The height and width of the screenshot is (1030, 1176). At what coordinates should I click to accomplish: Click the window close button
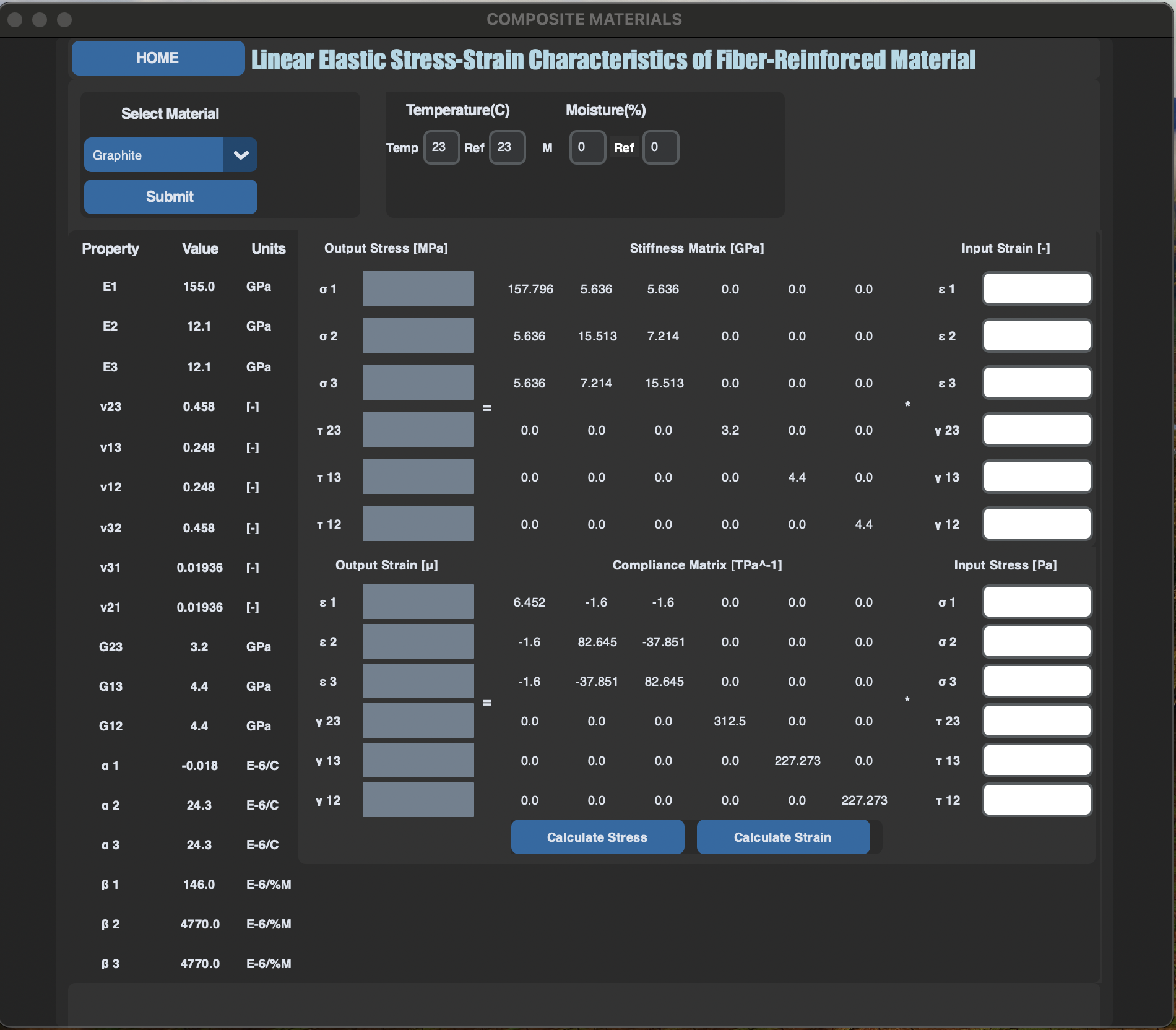click(x=15, y=20)
